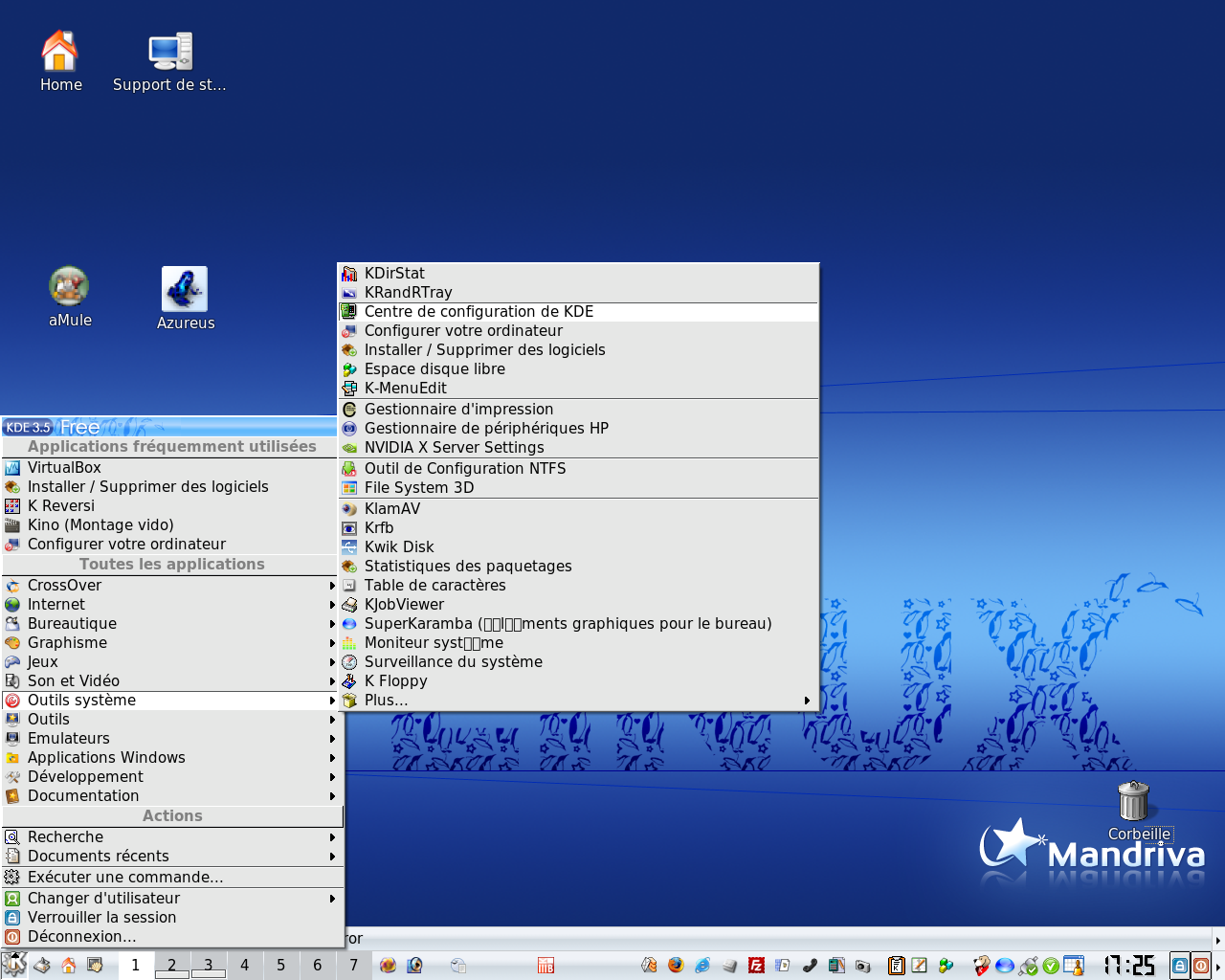
Task: Click the dog mascot tray icon
Action: [x=982, y=966]
